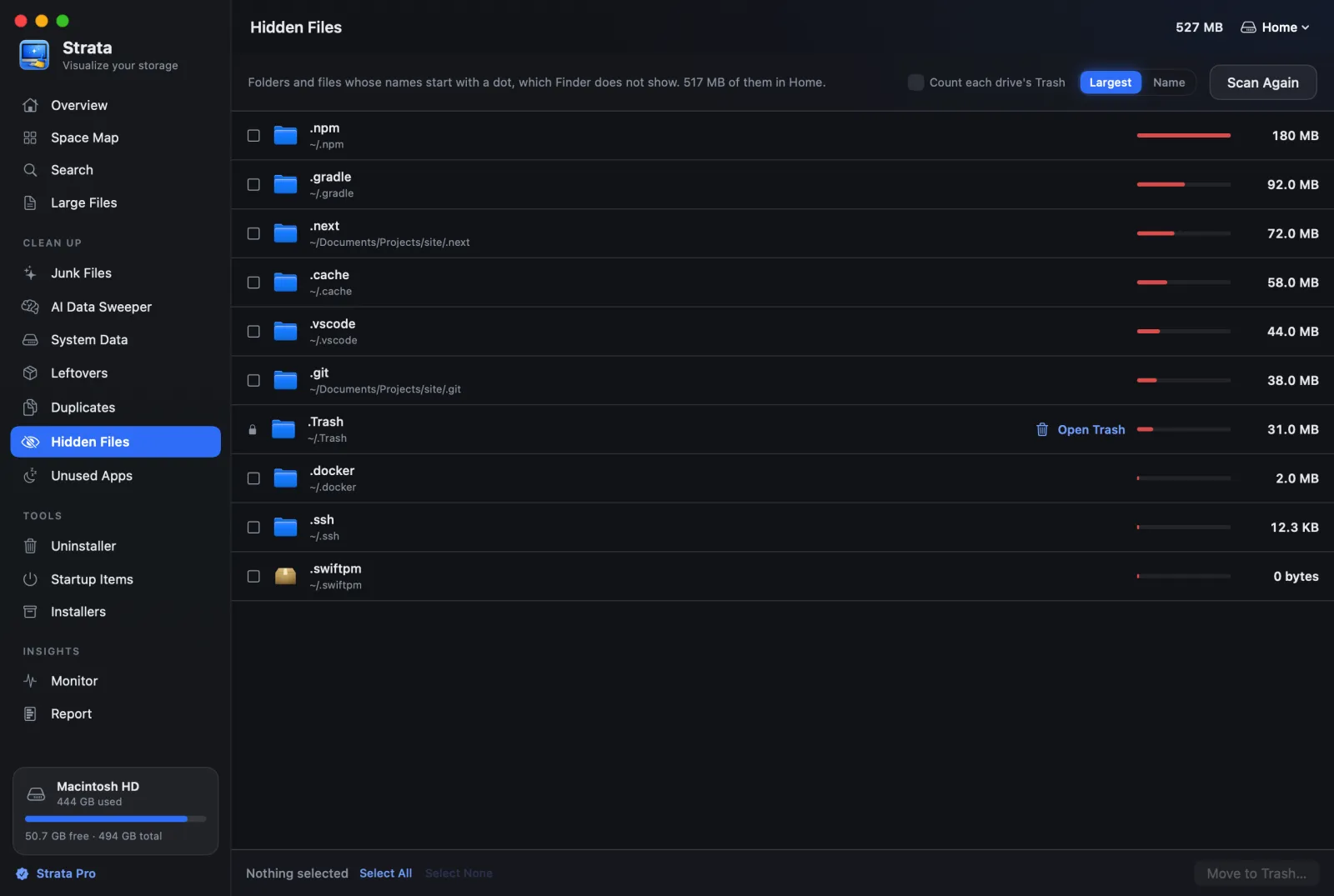Click the Macintosh HD usage bar
Image resolution: width=1334 pixels, height=896 pixels.
click(115, 818)
